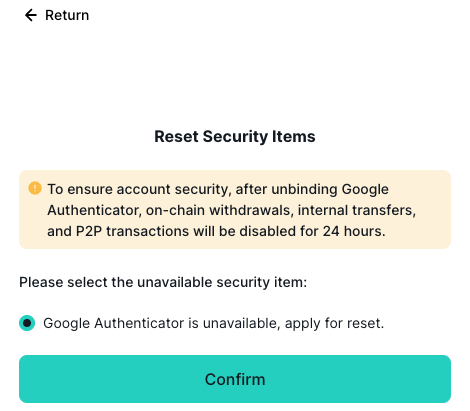This screenshot has height=411, width=470.
Task: Click the teal Confirm button
Action: [x=235, y=379]
